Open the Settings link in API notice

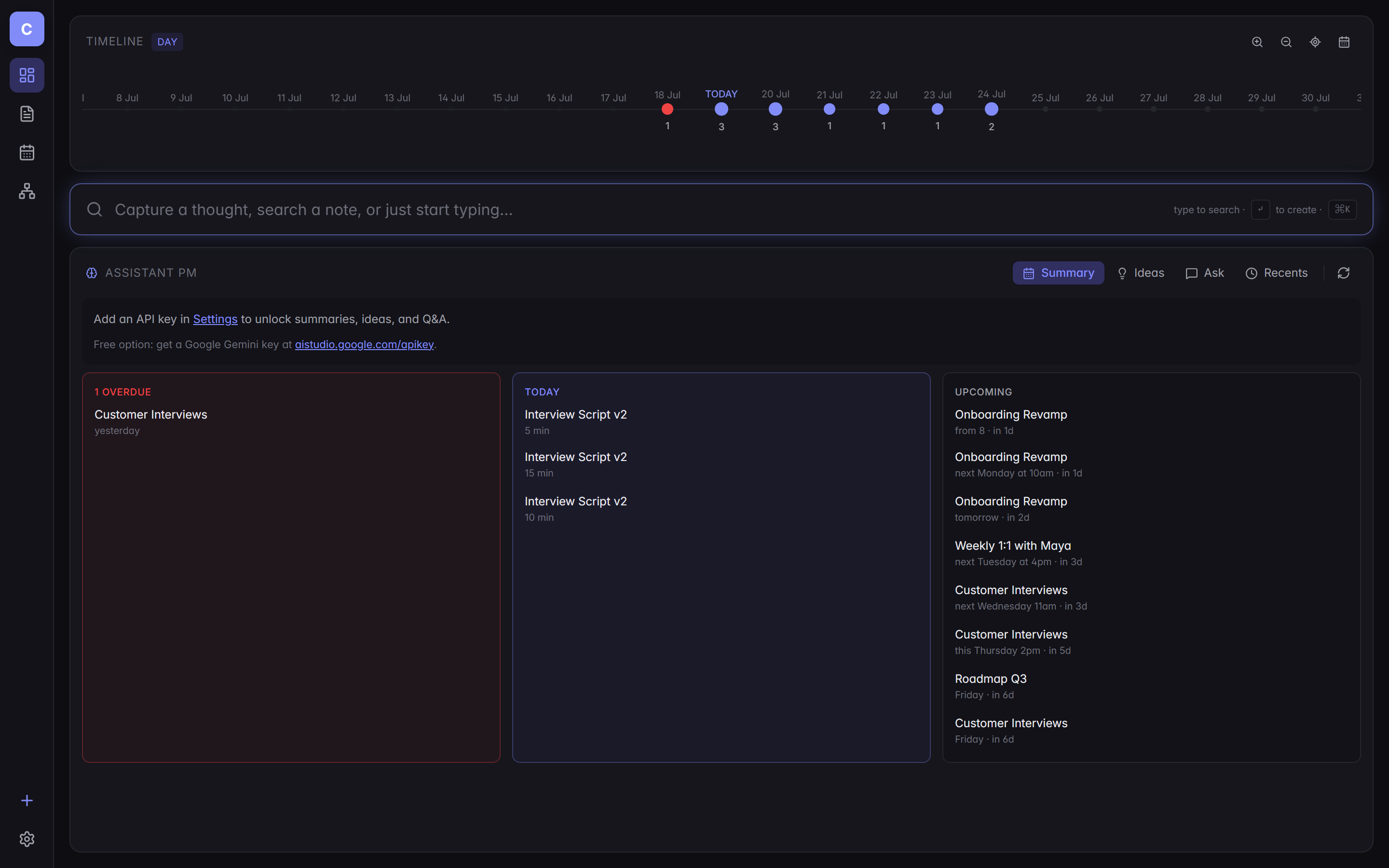(x=215, y=319)
